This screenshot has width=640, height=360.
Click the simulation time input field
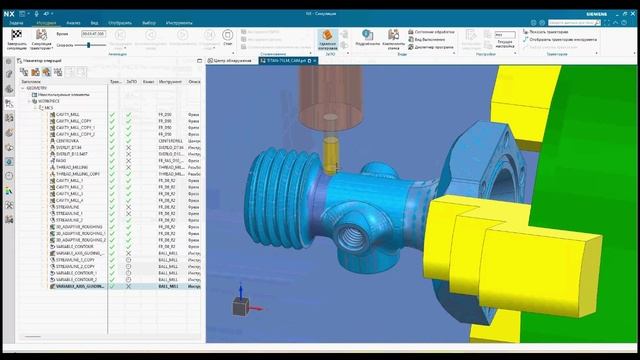click(93, 34)
